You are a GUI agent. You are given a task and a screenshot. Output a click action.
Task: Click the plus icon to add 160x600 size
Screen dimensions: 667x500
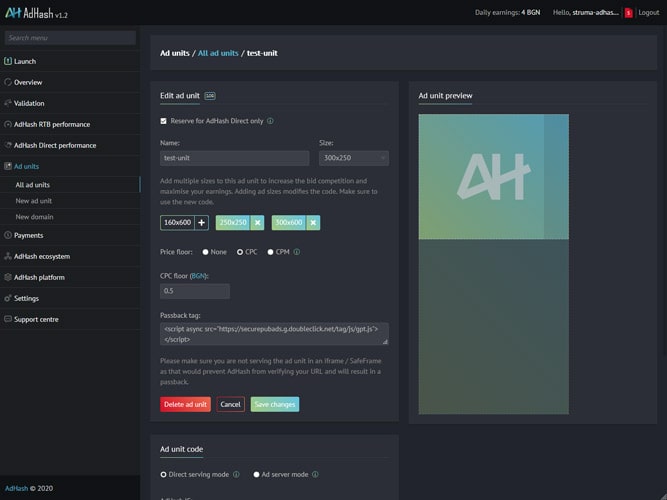point(202,223)
